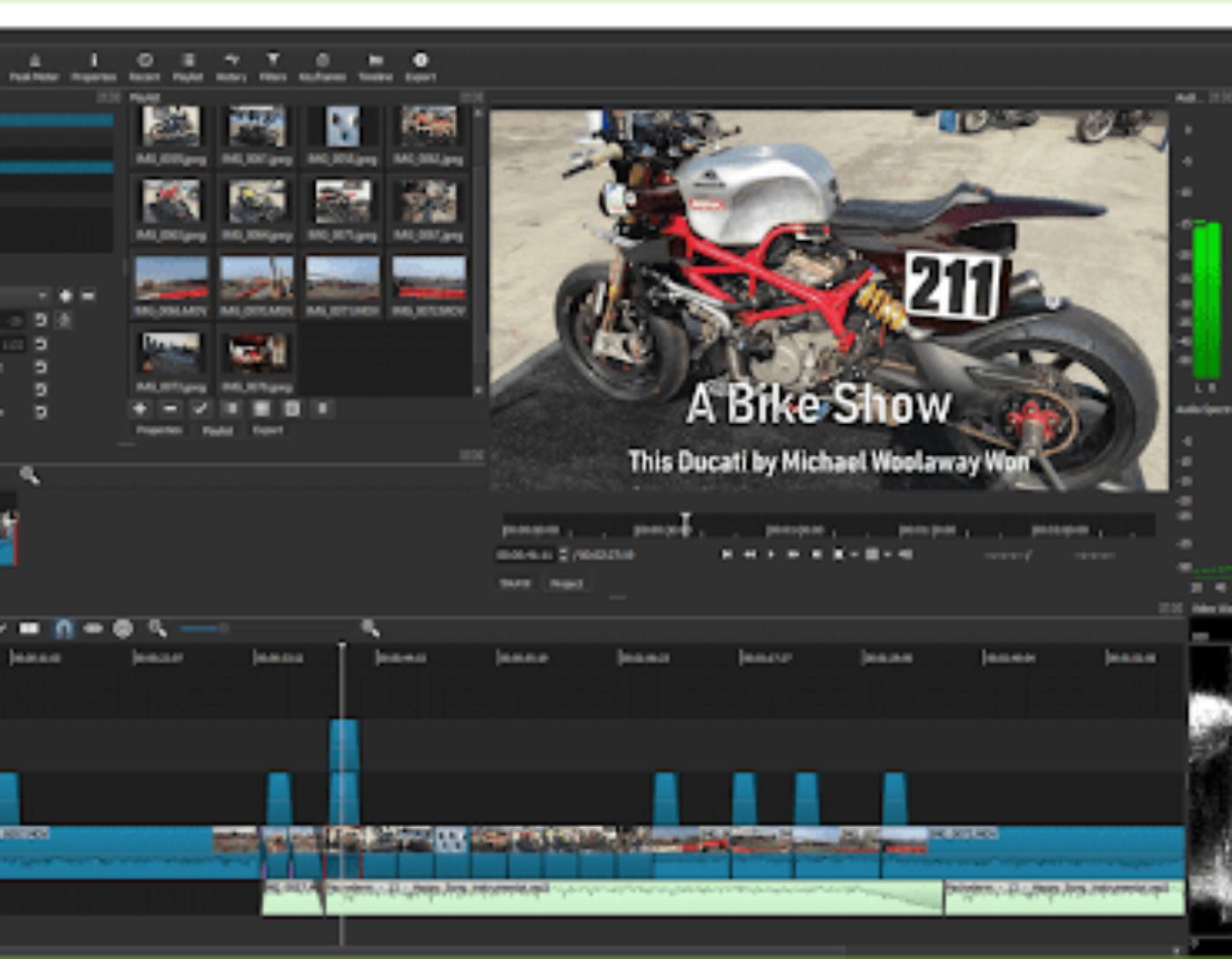
Task: Zoom in the timeline with magnifier icon
Action: [x=370, y=627]
